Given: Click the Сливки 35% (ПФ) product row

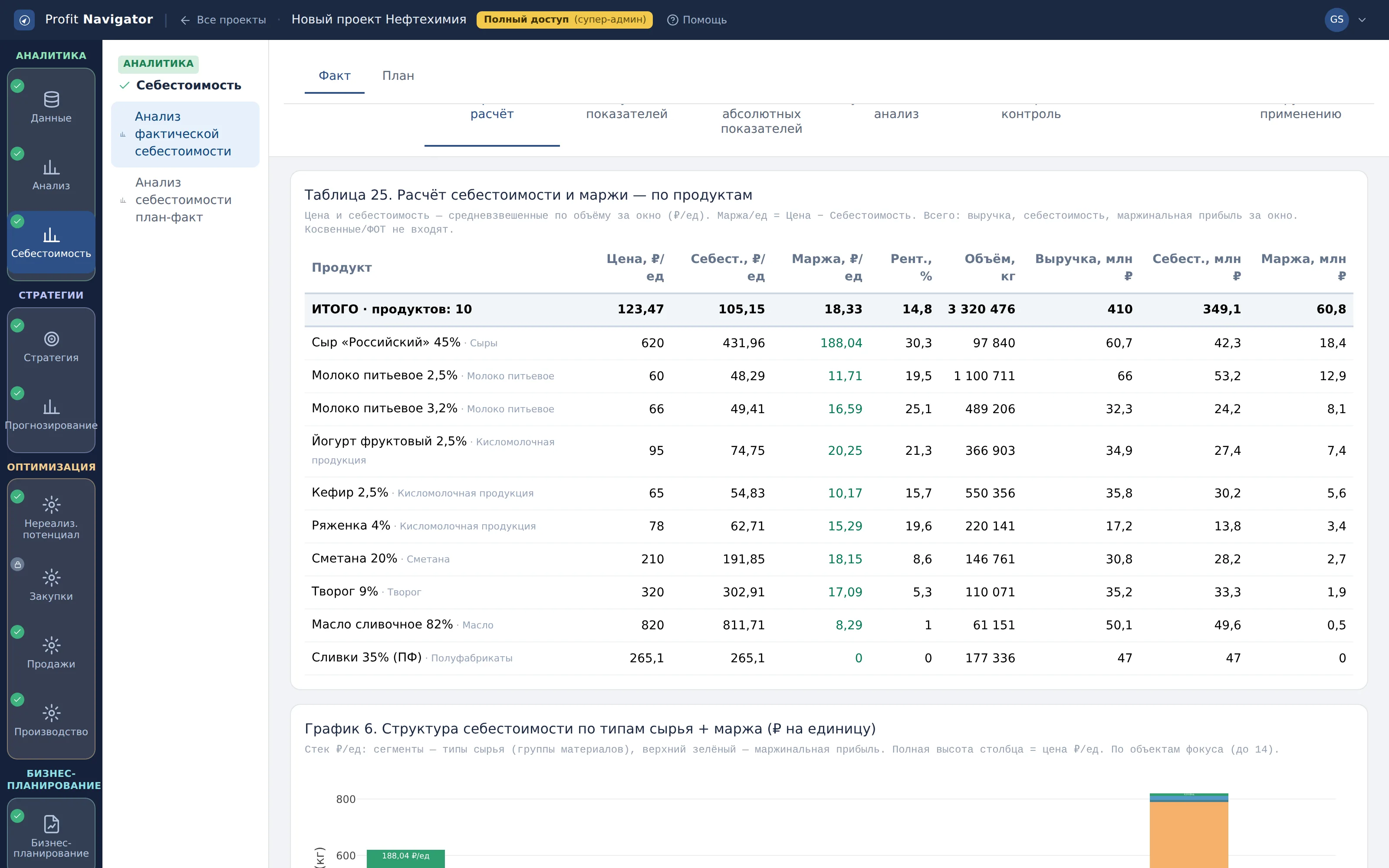Looking at the screenshot, I should 829,658.
